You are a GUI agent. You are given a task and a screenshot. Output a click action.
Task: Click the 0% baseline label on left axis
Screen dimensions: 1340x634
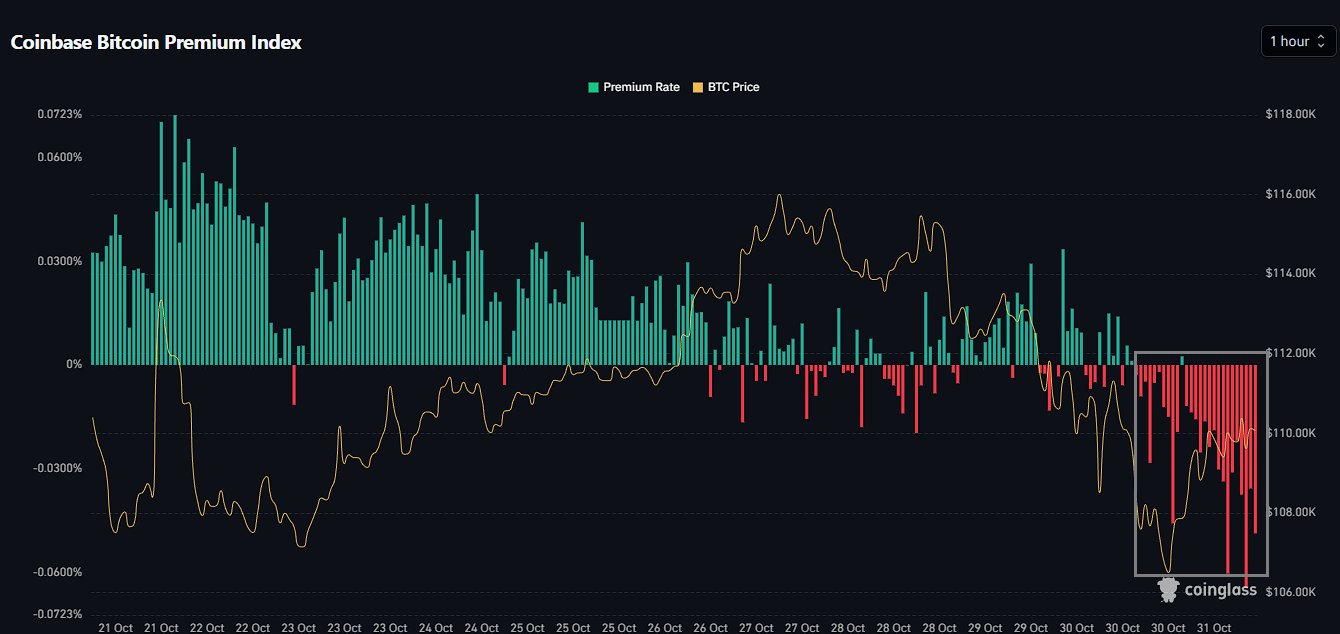[74, 365]
